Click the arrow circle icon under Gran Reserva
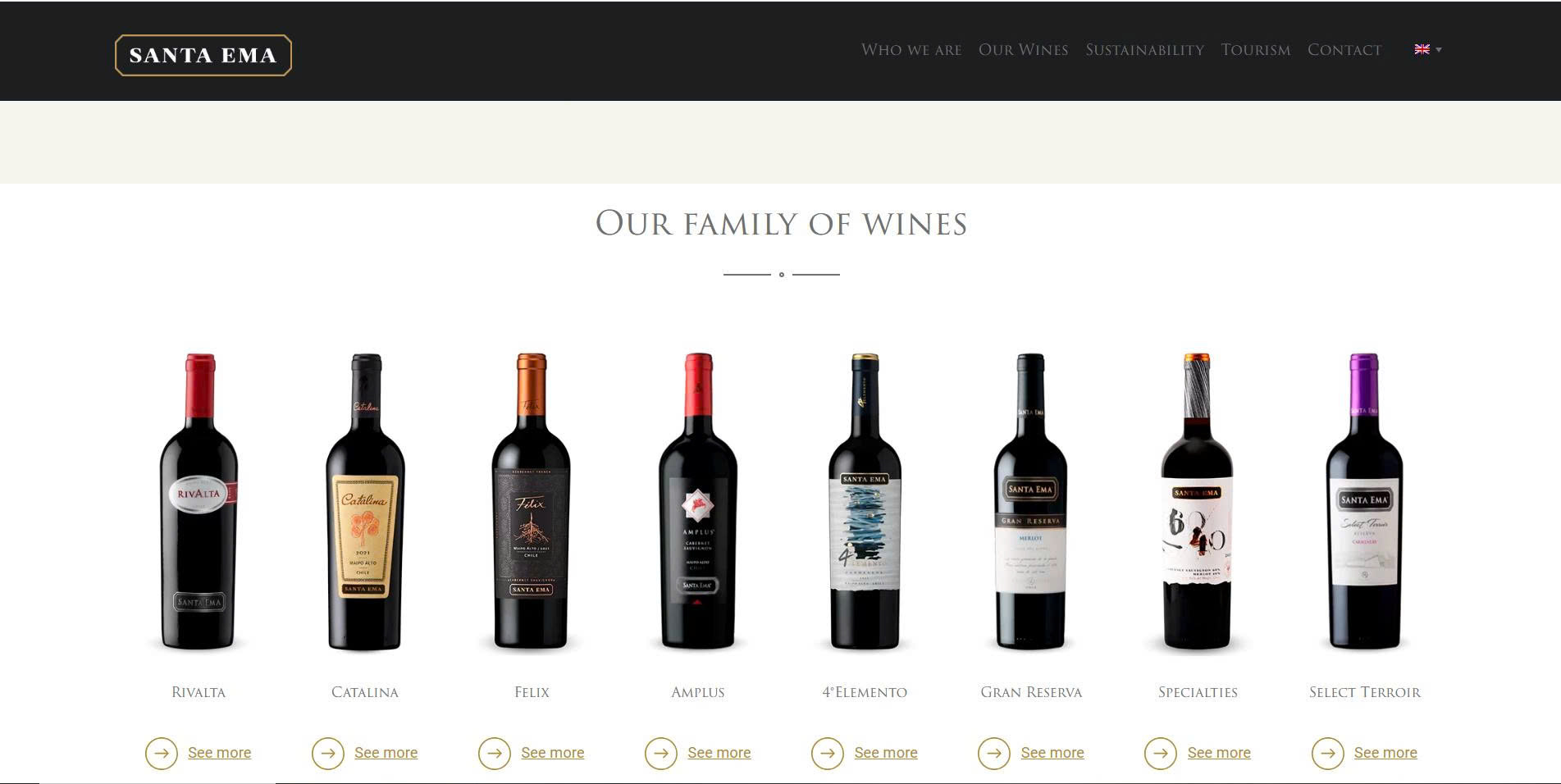The height and width of the screenshot is (784, 1561). click(x=994, y=753)
